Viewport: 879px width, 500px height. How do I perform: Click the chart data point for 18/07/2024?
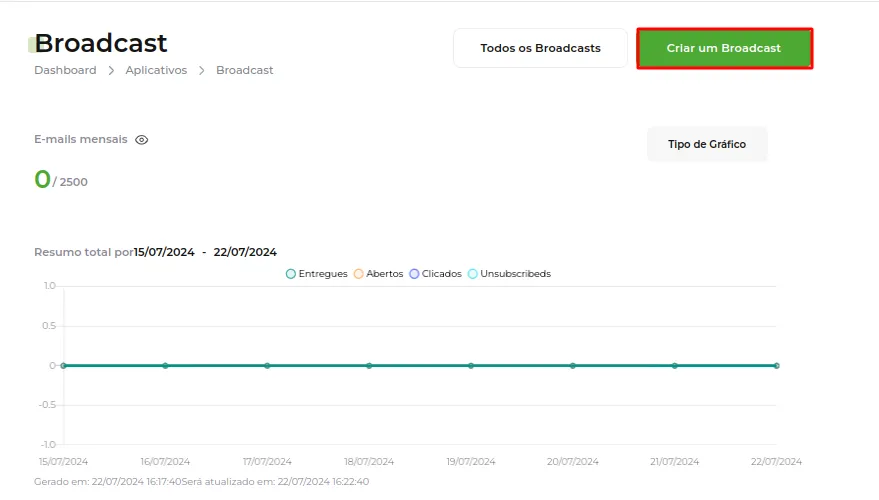click(x=369, y=365)
